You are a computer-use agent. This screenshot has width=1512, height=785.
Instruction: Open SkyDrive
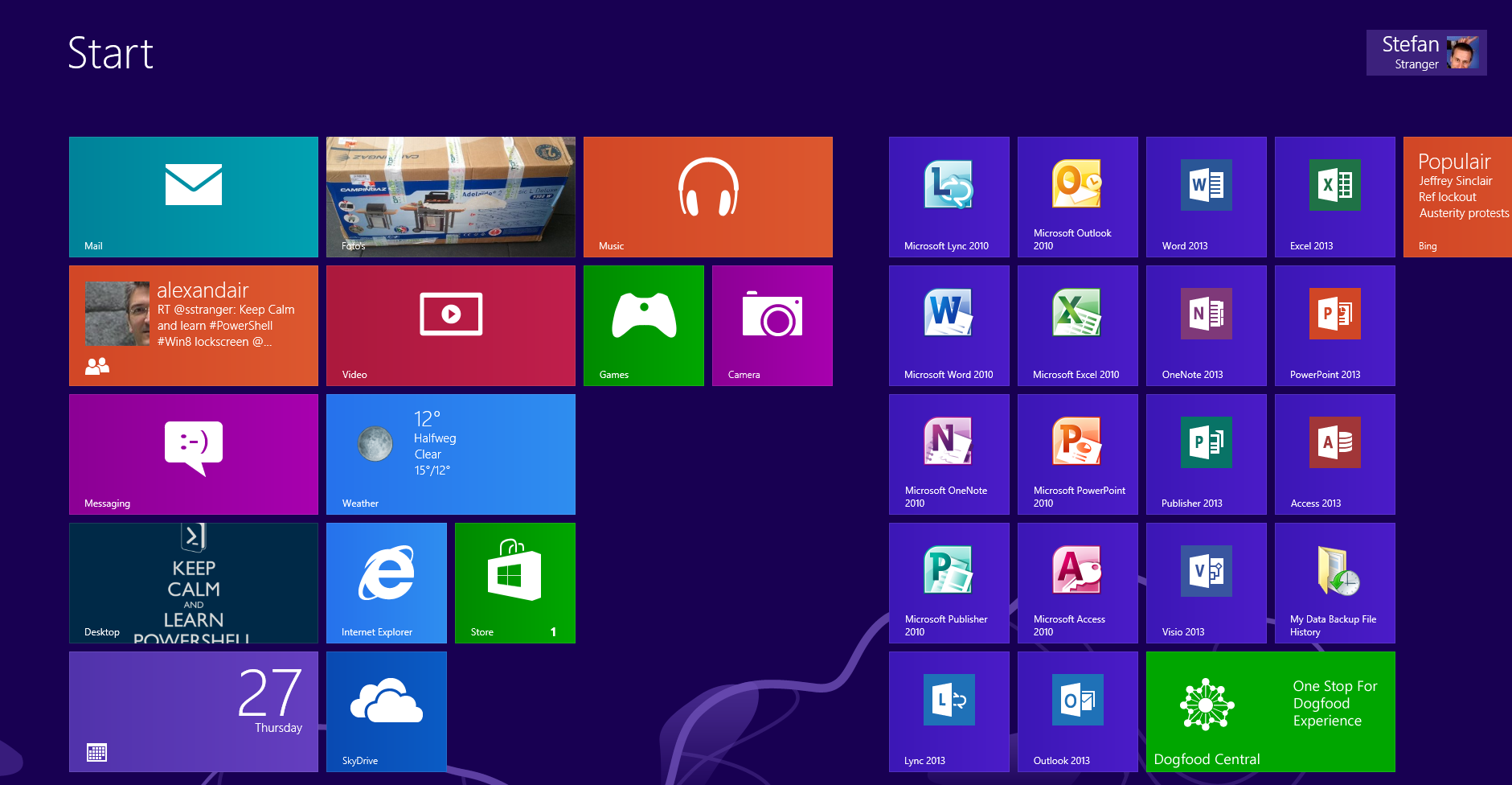click(387, 711)
